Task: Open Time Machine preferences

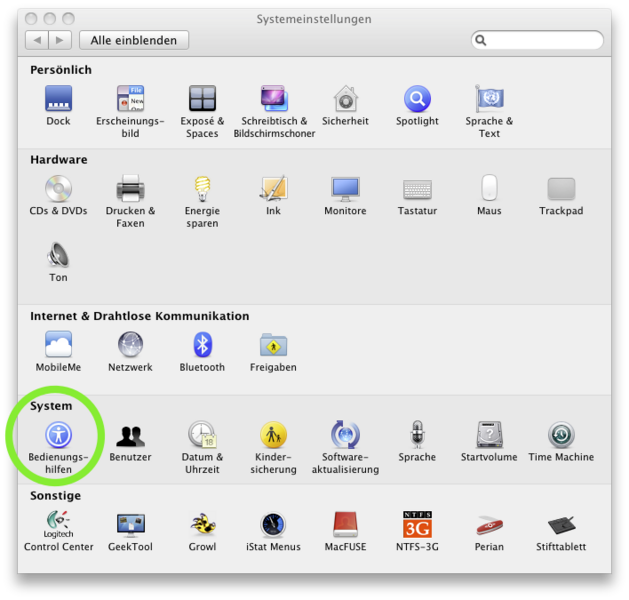Action: (561, 435)
